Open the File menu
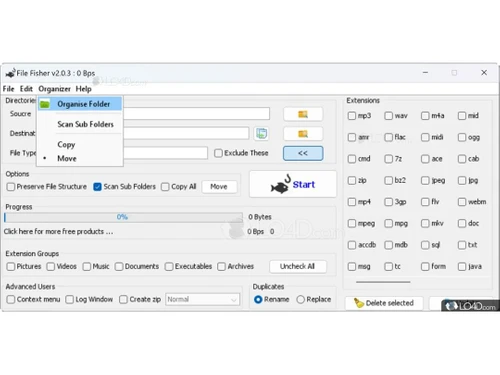The height and width of the screenshot is (375, 500). pyautogui.click(x=8, y=89)
